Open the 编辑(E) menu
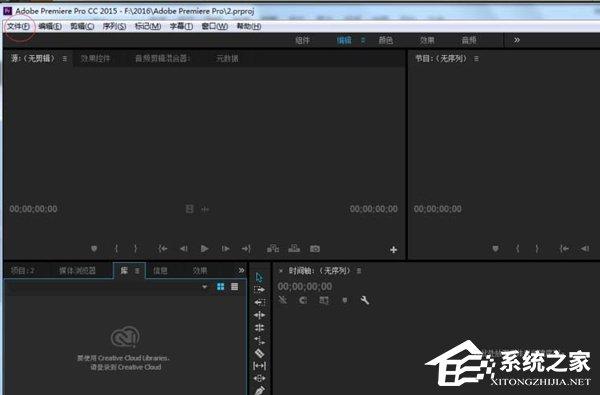 (50, 26)
